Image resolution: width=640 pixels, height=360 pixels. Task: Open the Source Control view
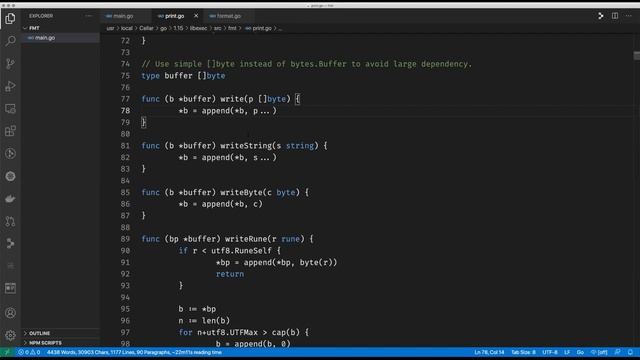[10, 63]
